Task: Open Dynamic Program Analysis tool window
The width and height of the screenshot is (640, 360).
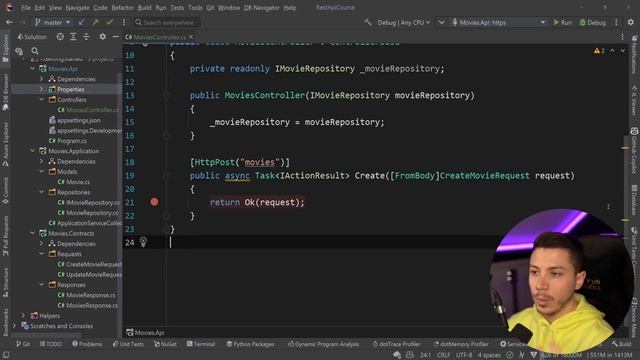Action: (x=323, y=344)
